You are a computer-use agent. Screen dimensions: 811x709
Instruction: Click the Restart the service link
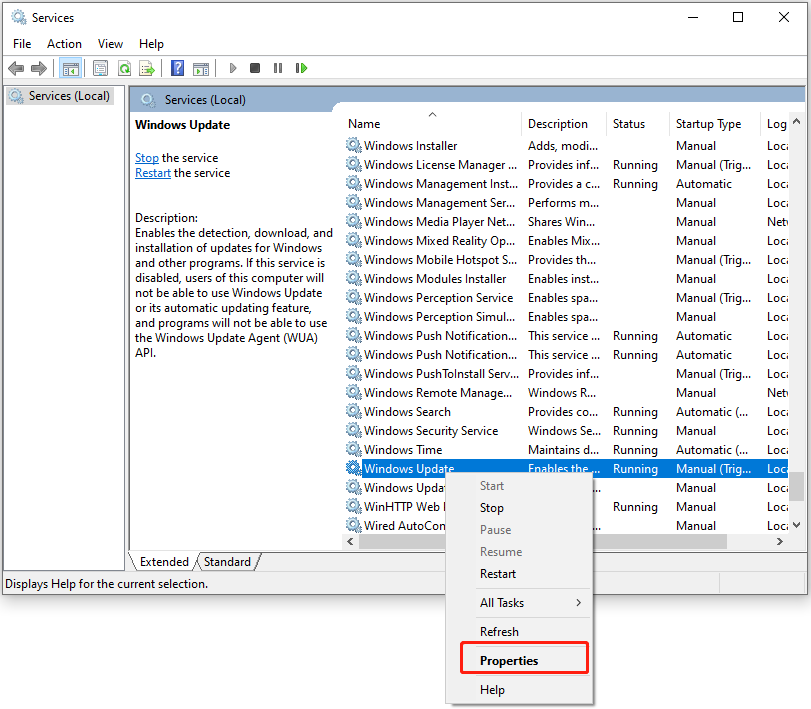coord(152,172)
